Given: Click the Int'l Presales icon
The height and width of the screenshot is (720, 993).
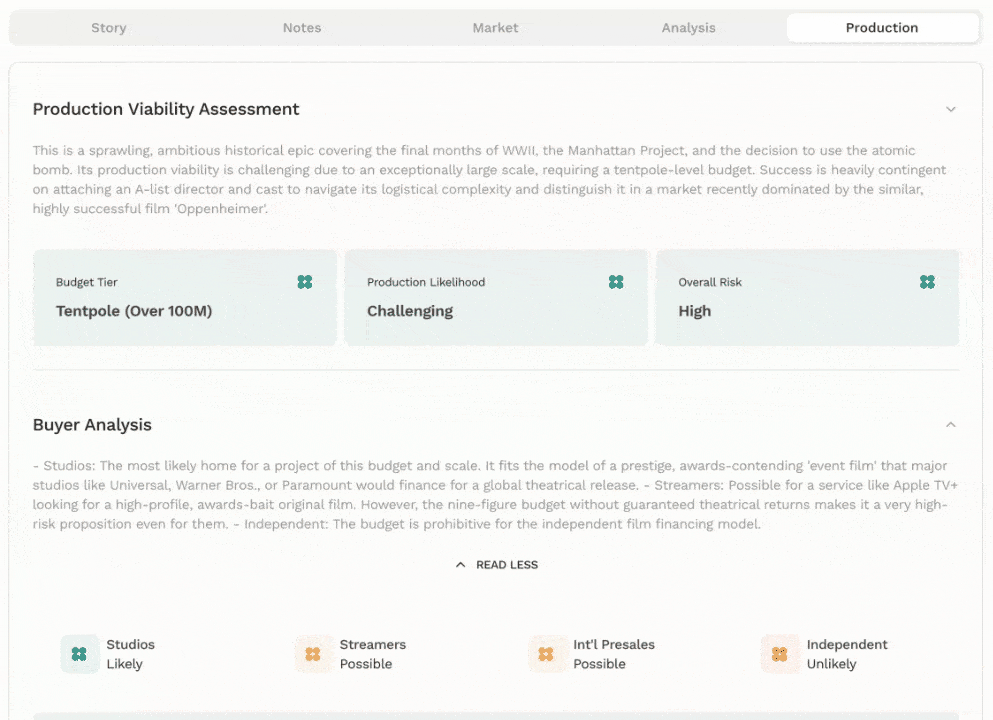Looking at the screenshot, I should [546, 654].
